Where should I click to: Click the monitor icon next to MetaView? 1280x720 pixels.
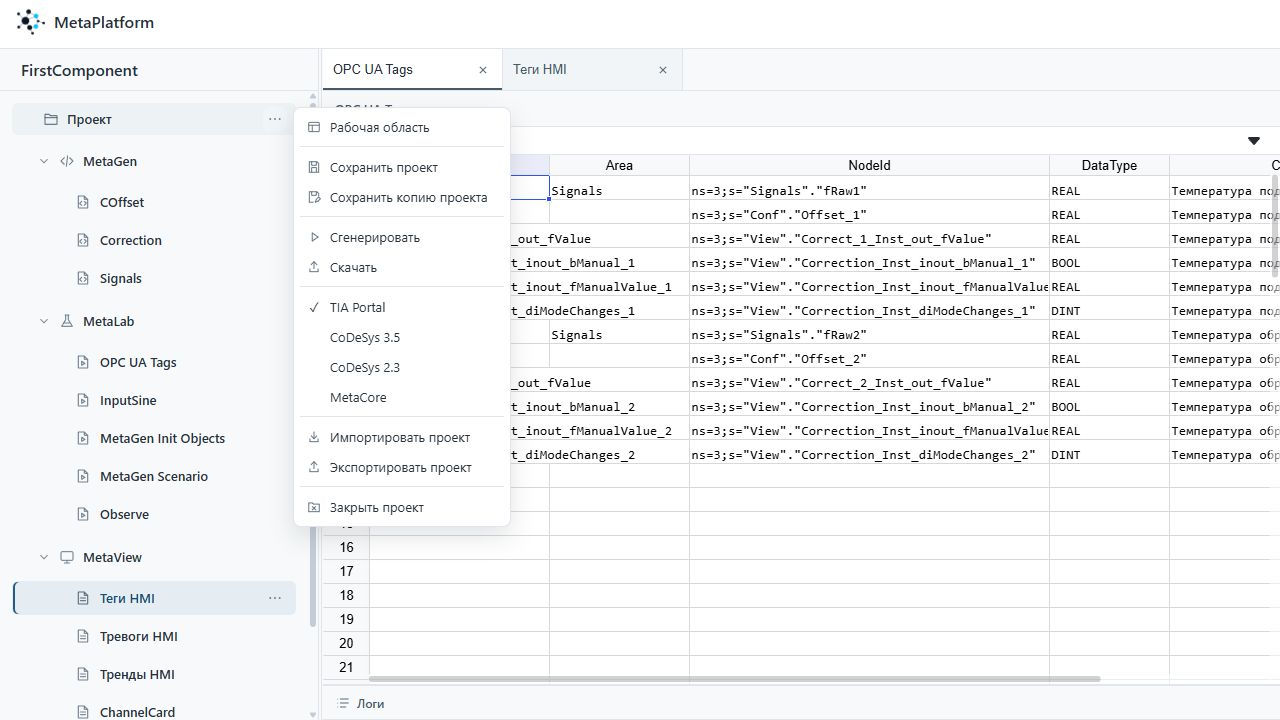pos(67,557)
